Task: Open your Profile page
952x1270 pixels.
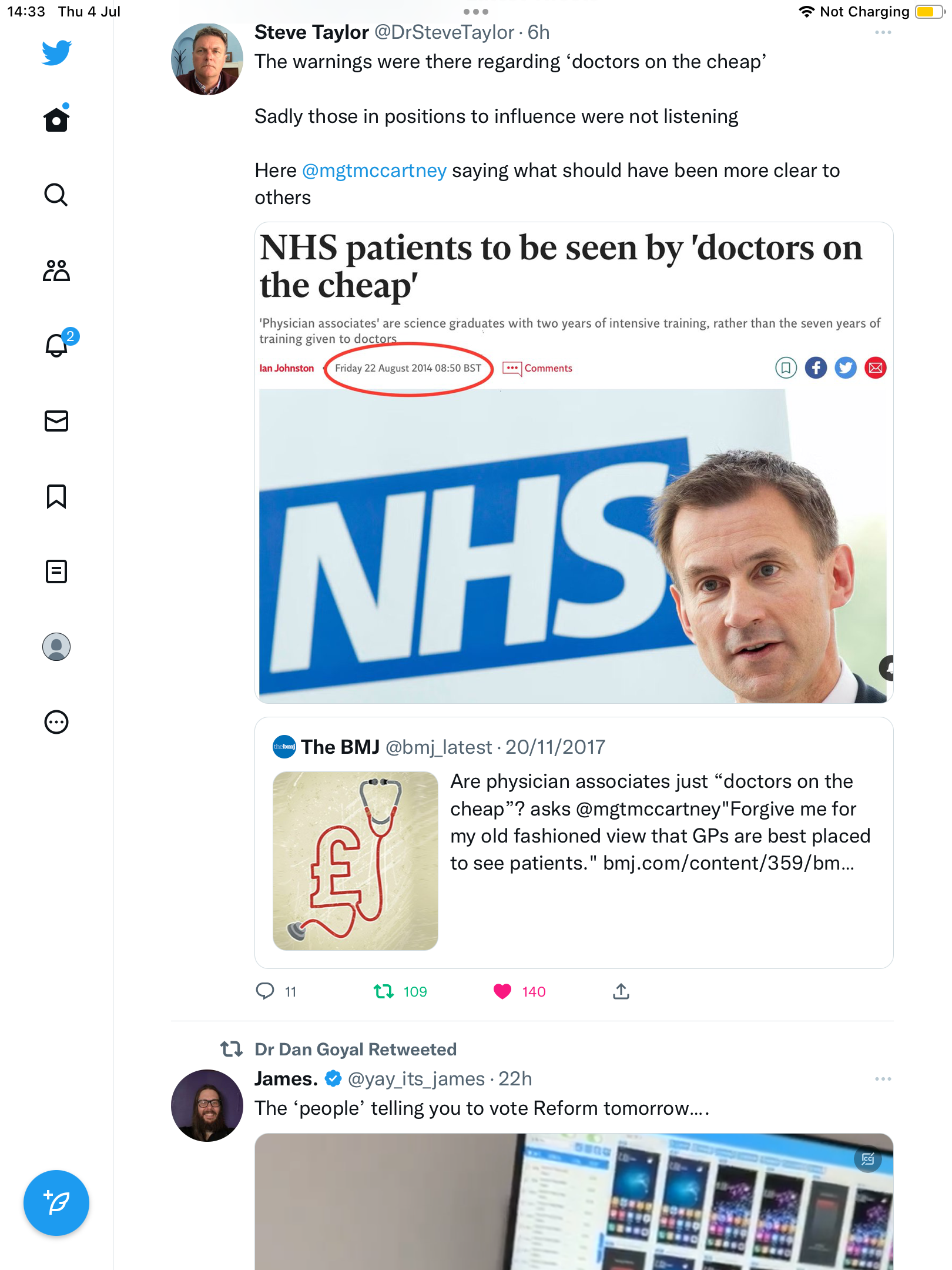Action: coord(56,647)
